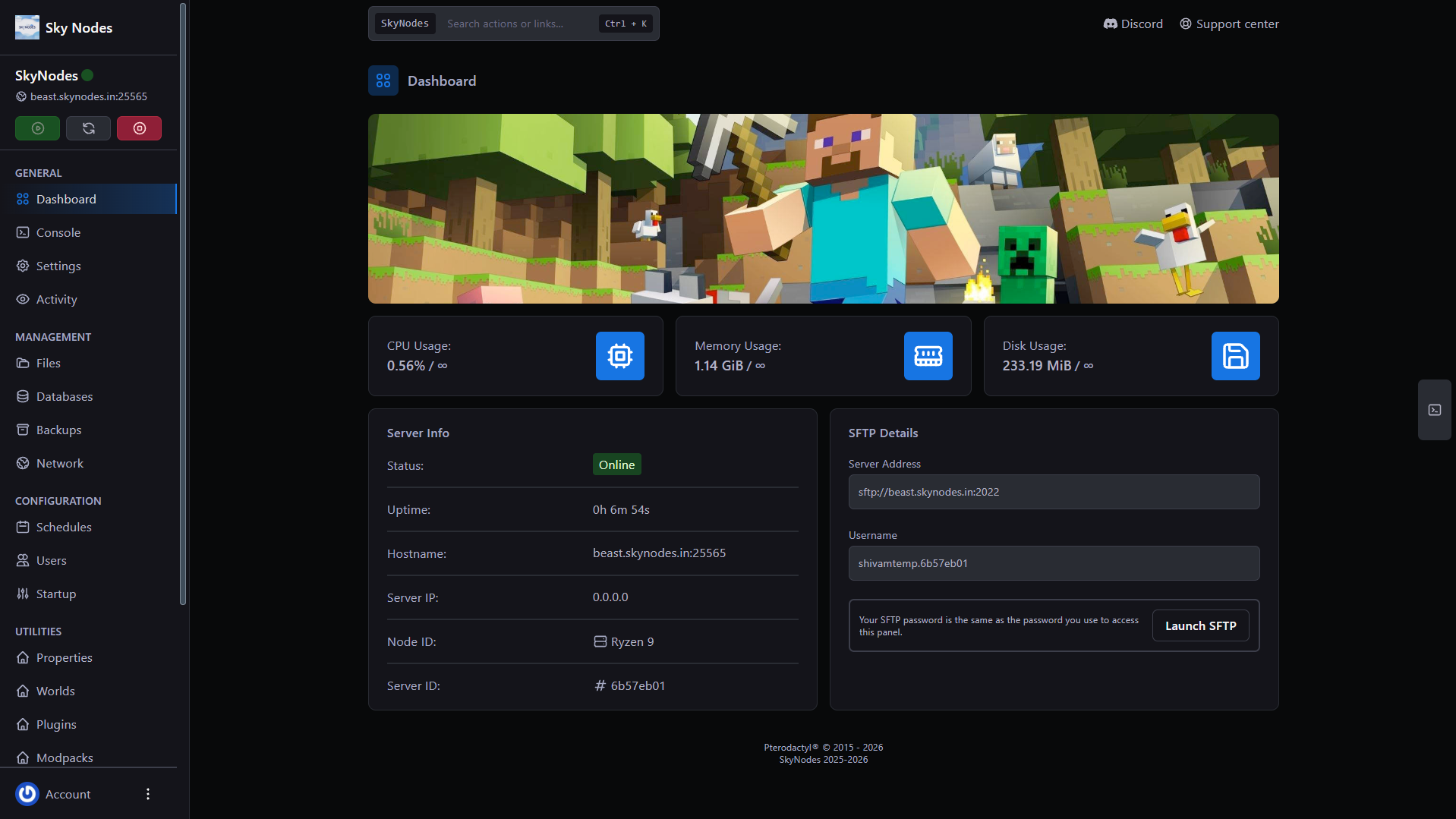Click the Account avatar icon
Viewport: 1456px width, 819px height.
pyautogui.click(x=27, y=794)
